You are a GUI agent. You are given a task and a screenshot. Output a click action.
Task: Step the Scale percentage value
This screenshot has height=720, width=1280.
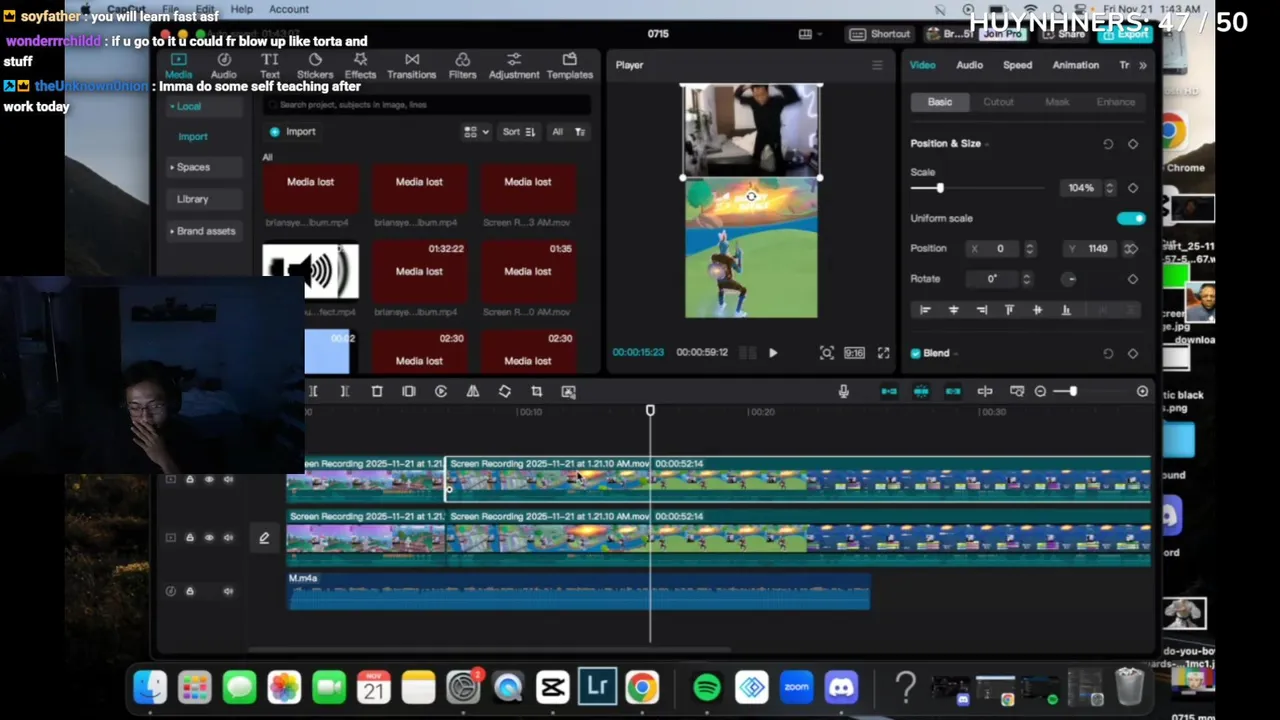pyautogui.click(x=1109, y=188)
